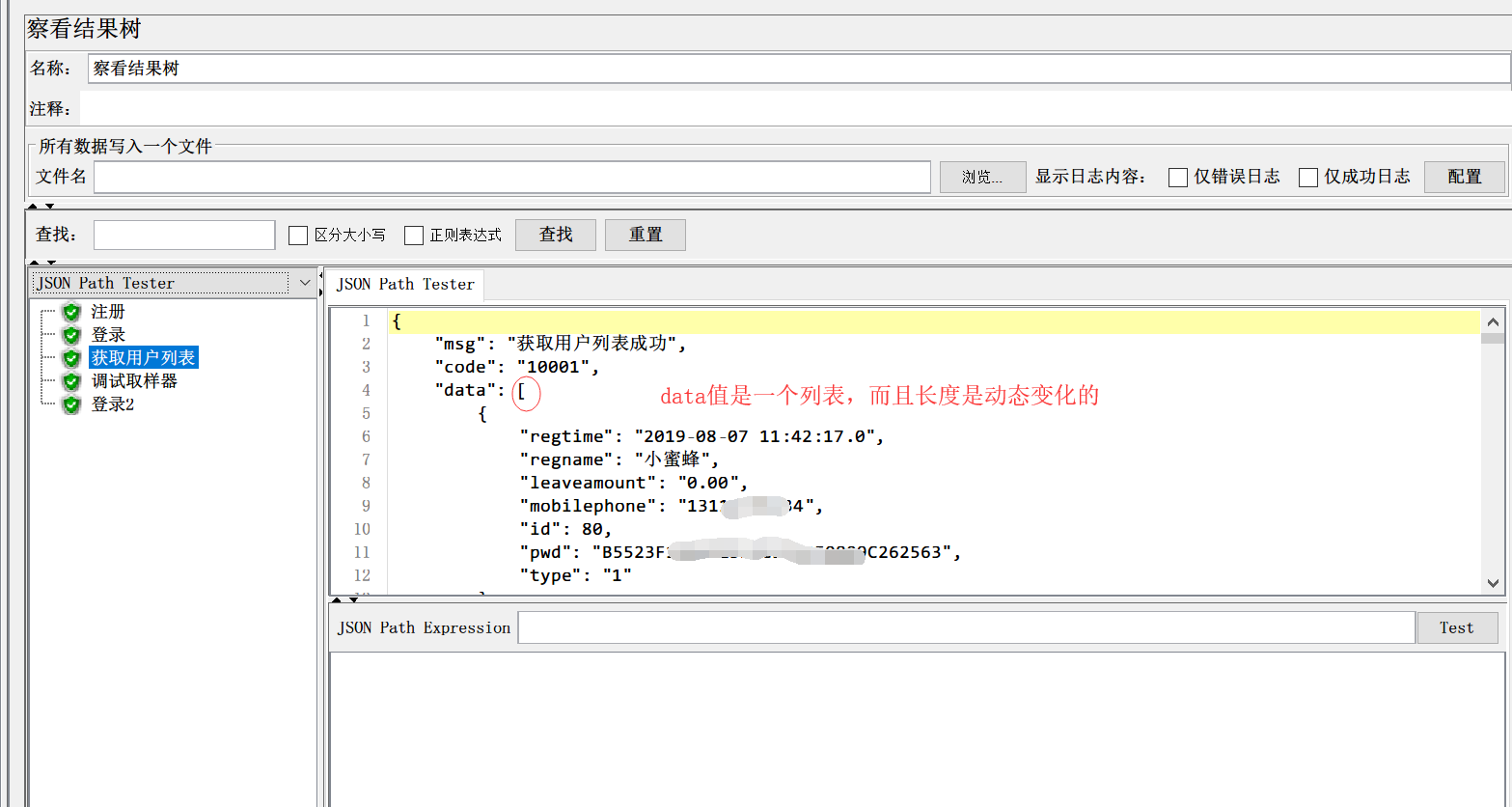Click green shield icon beside 登录2
Screen dimensions: 1512x807
(x=70, y=404)
